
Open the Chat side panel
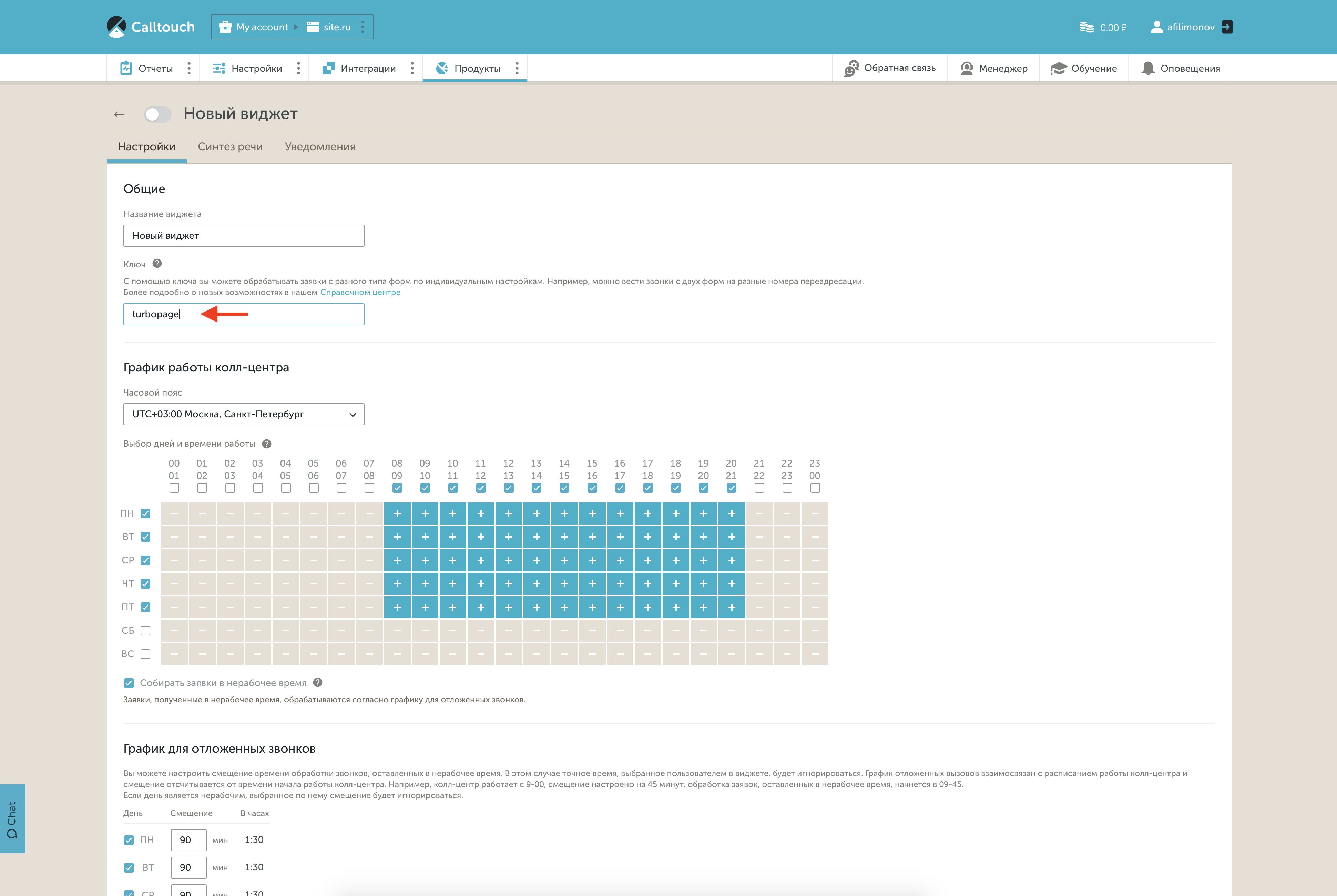[x=12, y=819]
